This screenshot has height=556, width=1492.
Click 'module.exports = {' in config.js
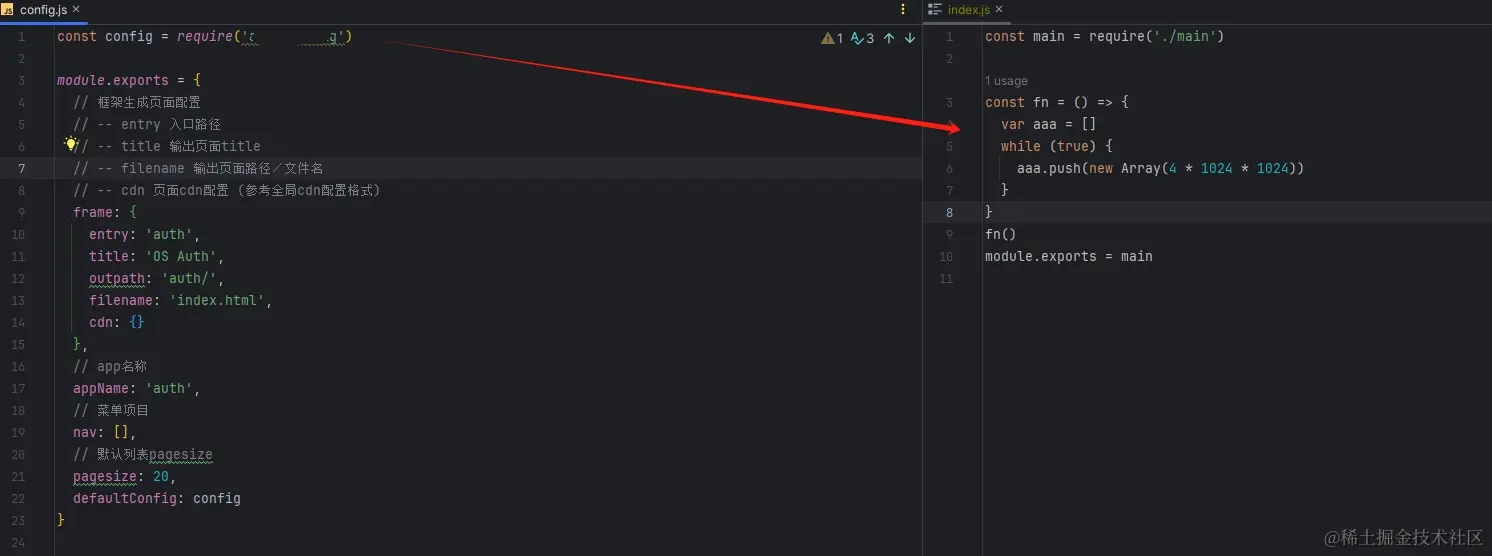coord(129,80)
